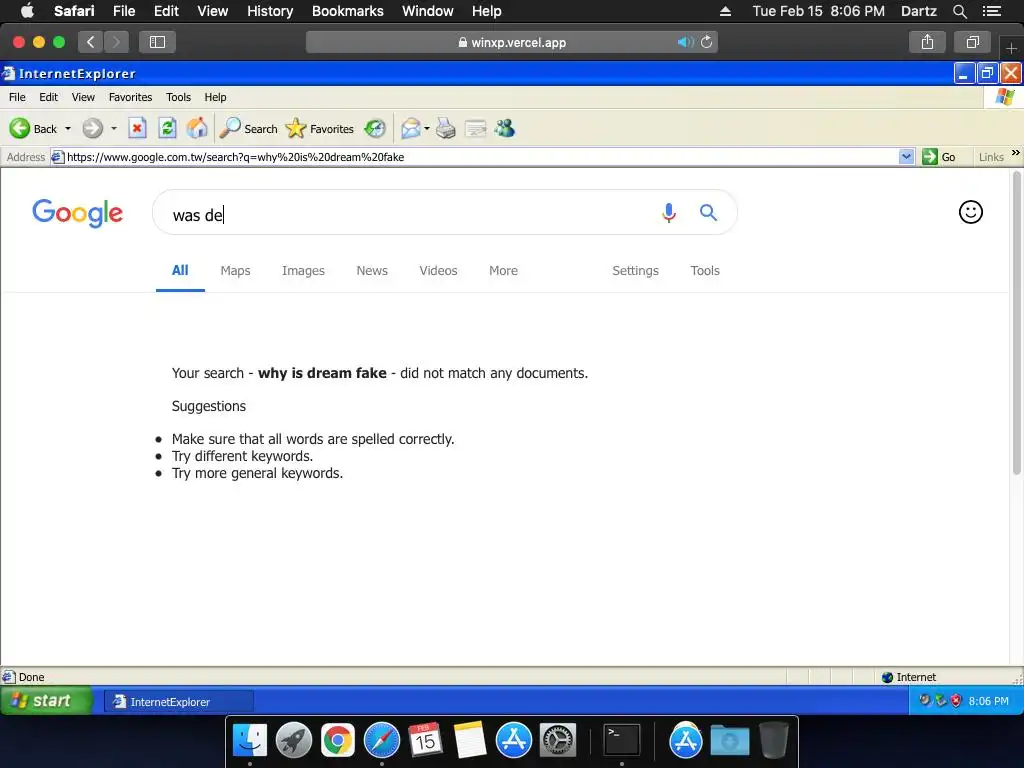Open the Downloads folder in the Dock

(729, 740)
